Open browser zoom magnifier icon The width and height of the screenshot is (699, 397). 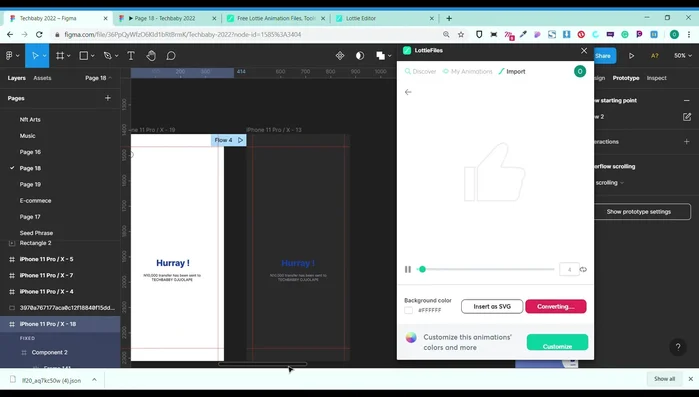pos(446,34)
